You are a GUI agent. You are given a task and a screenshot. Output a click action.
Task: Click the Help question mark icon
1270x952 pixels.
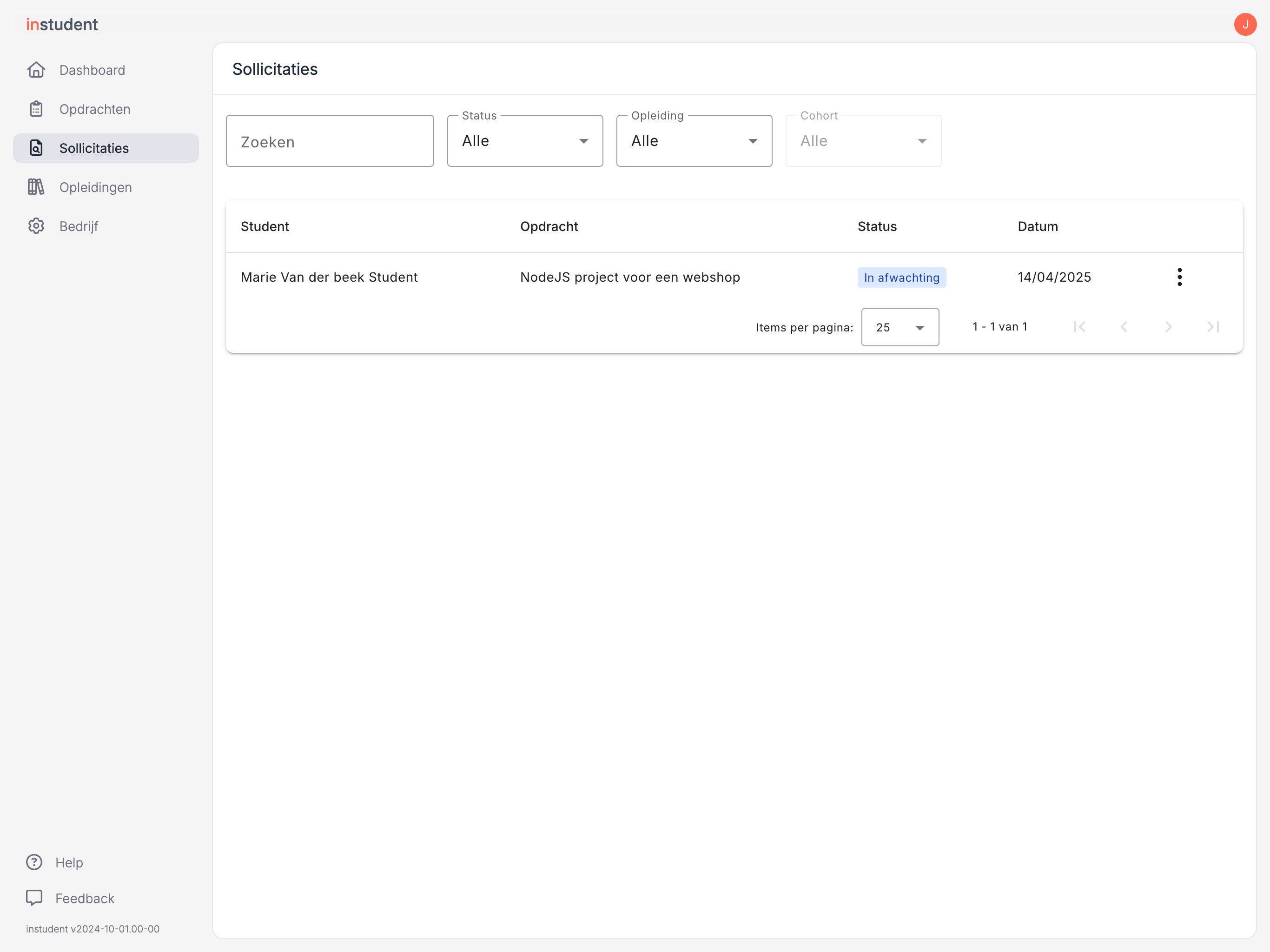pyautogui.click(x=34, y=862)
